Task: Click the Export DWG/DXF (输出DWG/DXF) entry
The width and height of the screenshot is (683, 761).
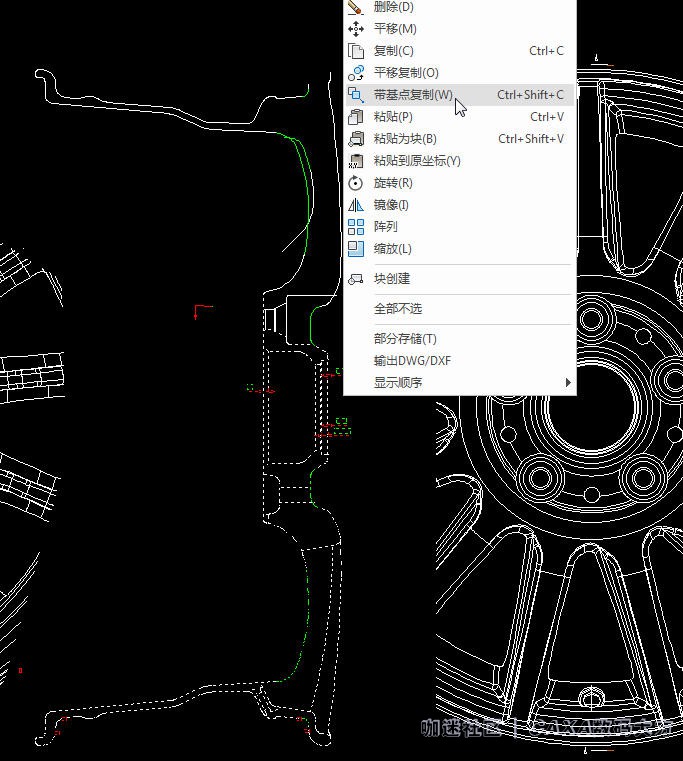Action: (412, 361)
